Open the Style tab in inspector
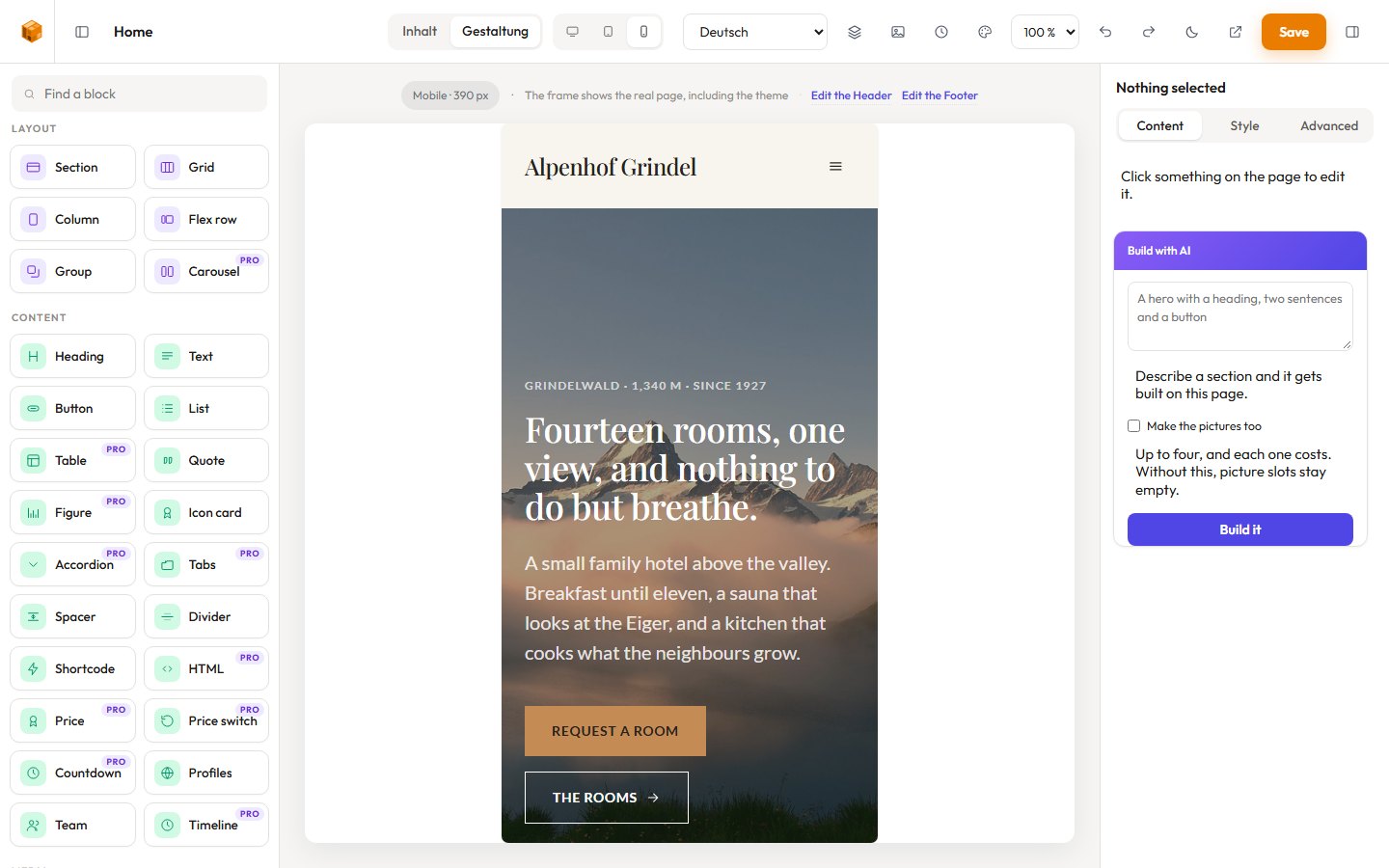 (1244, 125)
